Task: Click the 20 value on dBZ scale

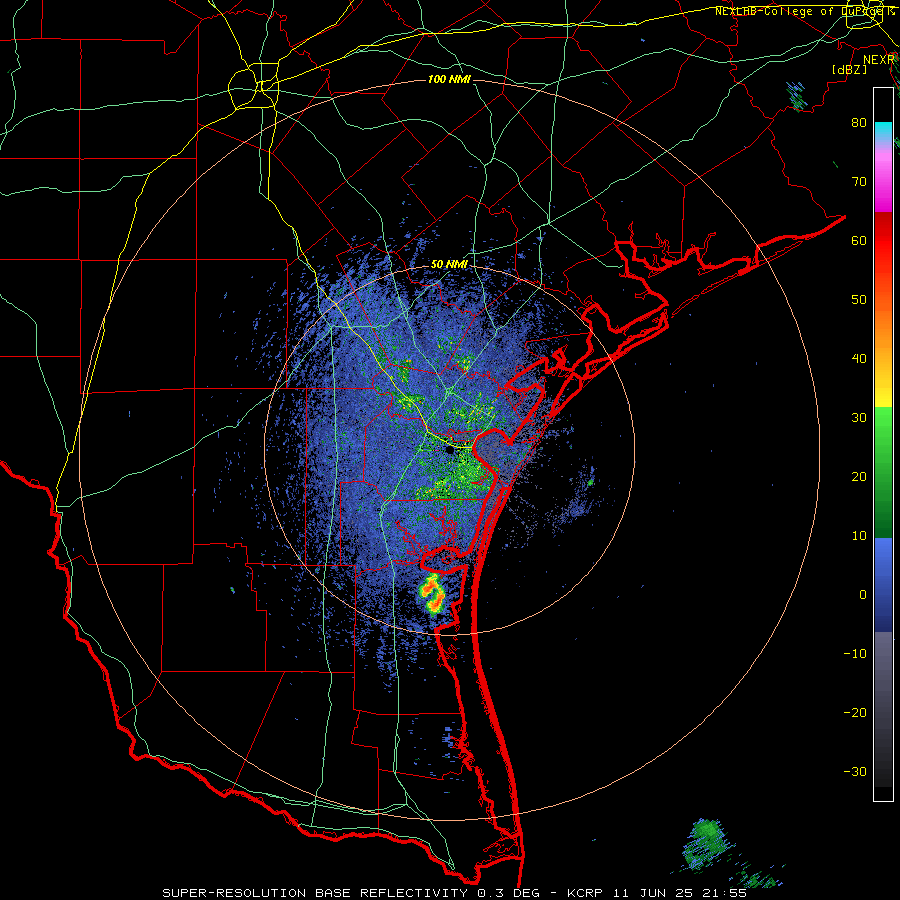Action: point(859,476)
